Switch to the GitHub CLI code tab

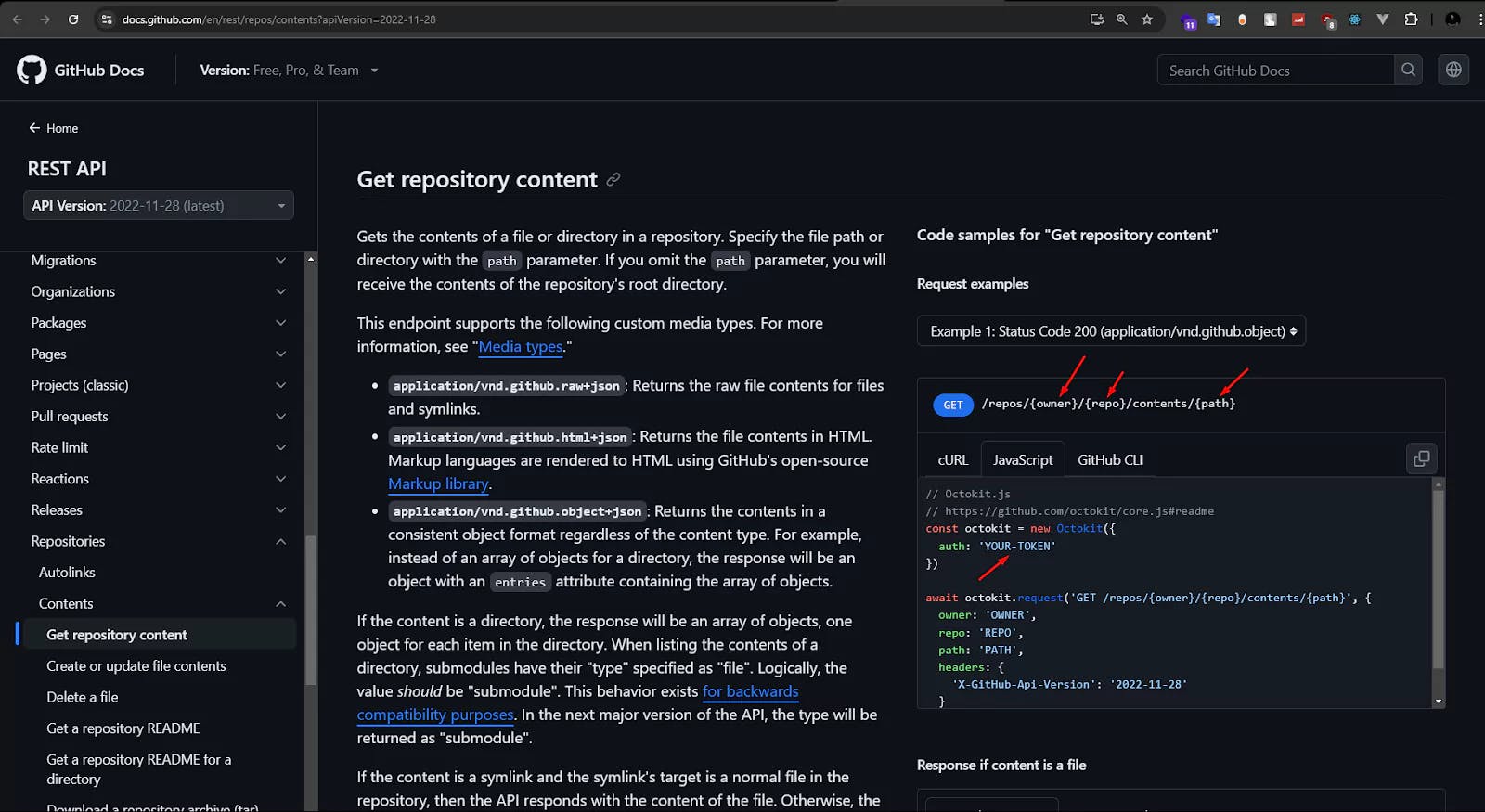[1110, 460]
